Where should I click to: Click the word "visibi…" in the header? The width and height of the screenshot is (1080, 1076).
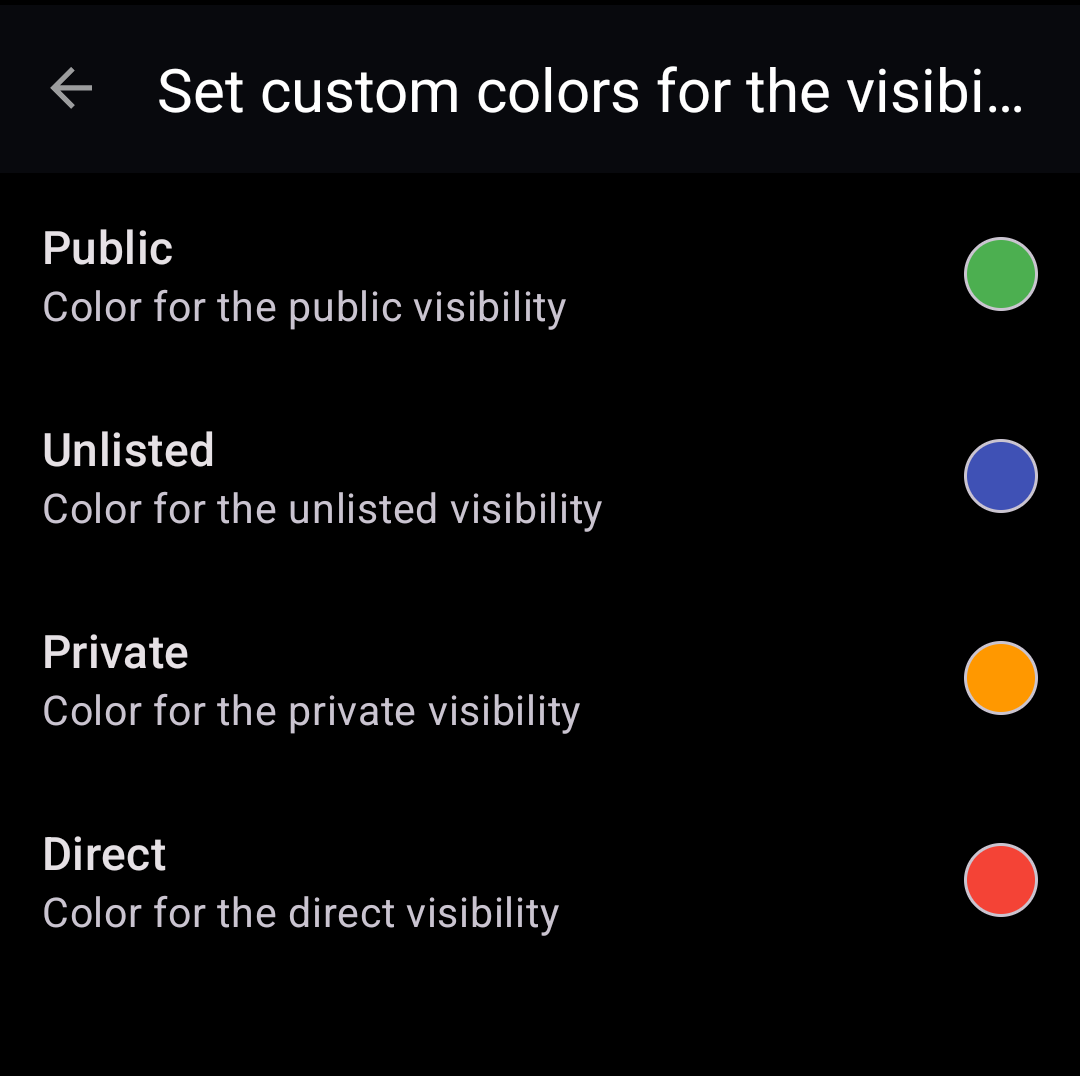tap(935, 92)
